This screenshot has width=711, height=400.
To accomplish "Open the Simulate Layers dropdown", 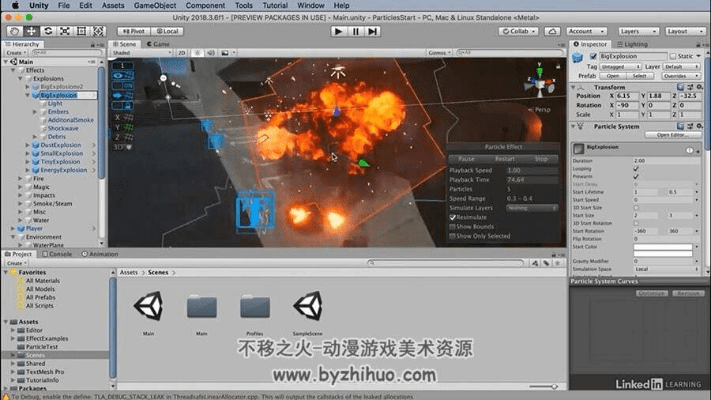I will [531, 208].
